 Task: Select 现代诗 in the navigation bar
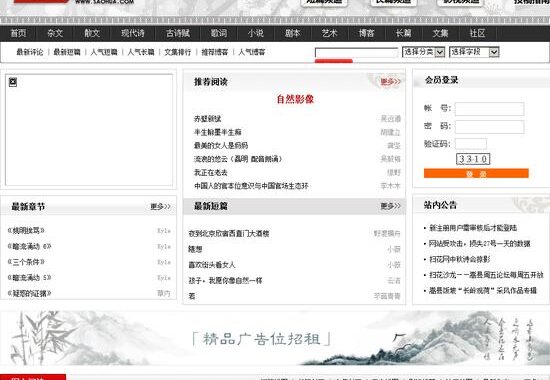133,33
